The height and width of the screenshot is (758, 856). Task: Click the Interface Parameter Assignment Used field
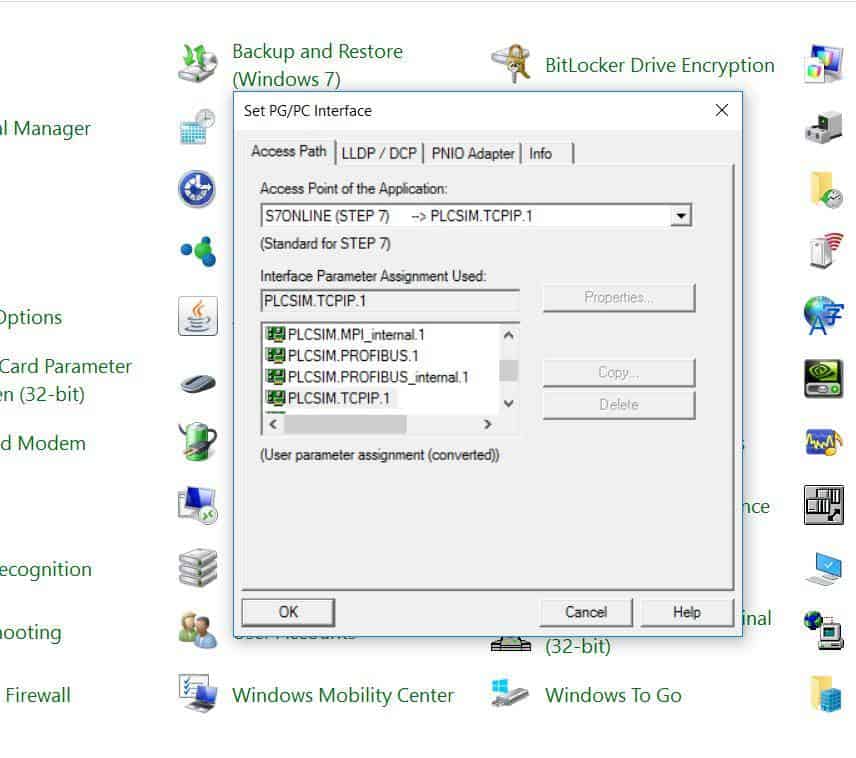click(390, 299)
